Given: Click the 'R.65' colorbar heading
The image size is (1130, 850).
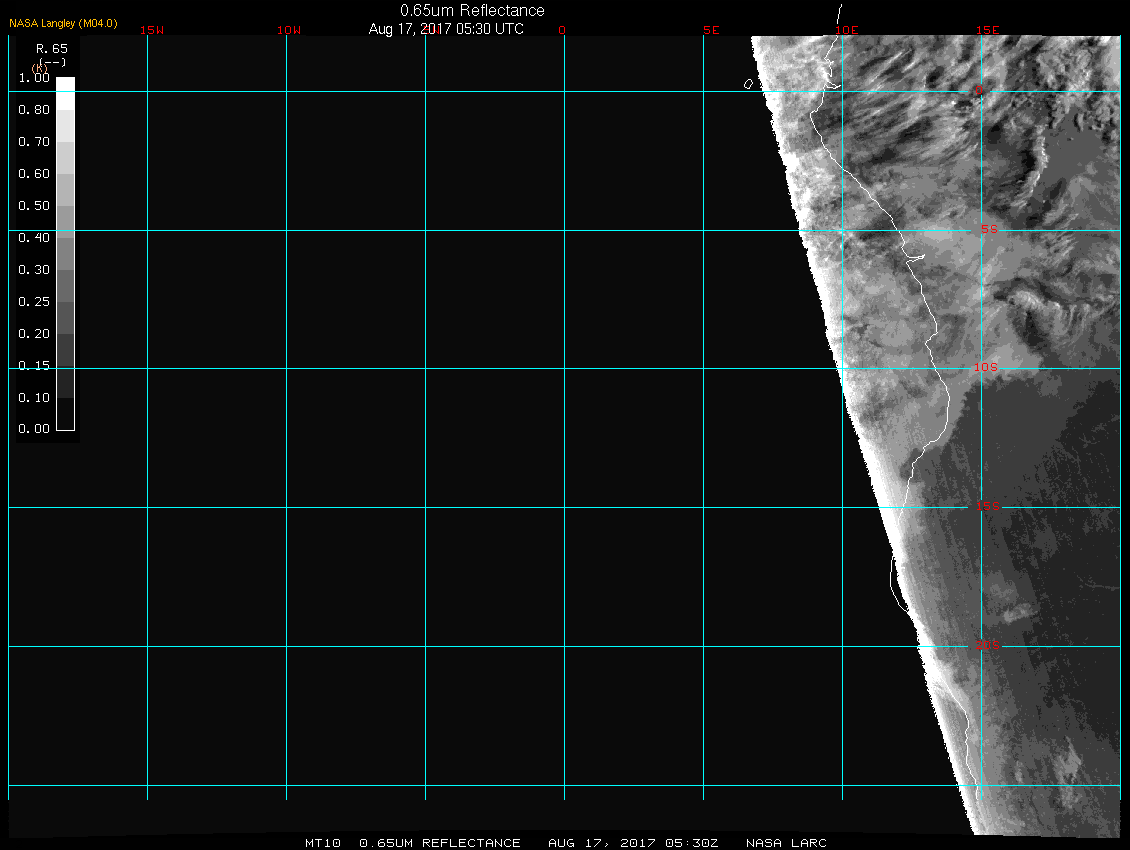Looking at the screenshot, I should pos(52,49).
